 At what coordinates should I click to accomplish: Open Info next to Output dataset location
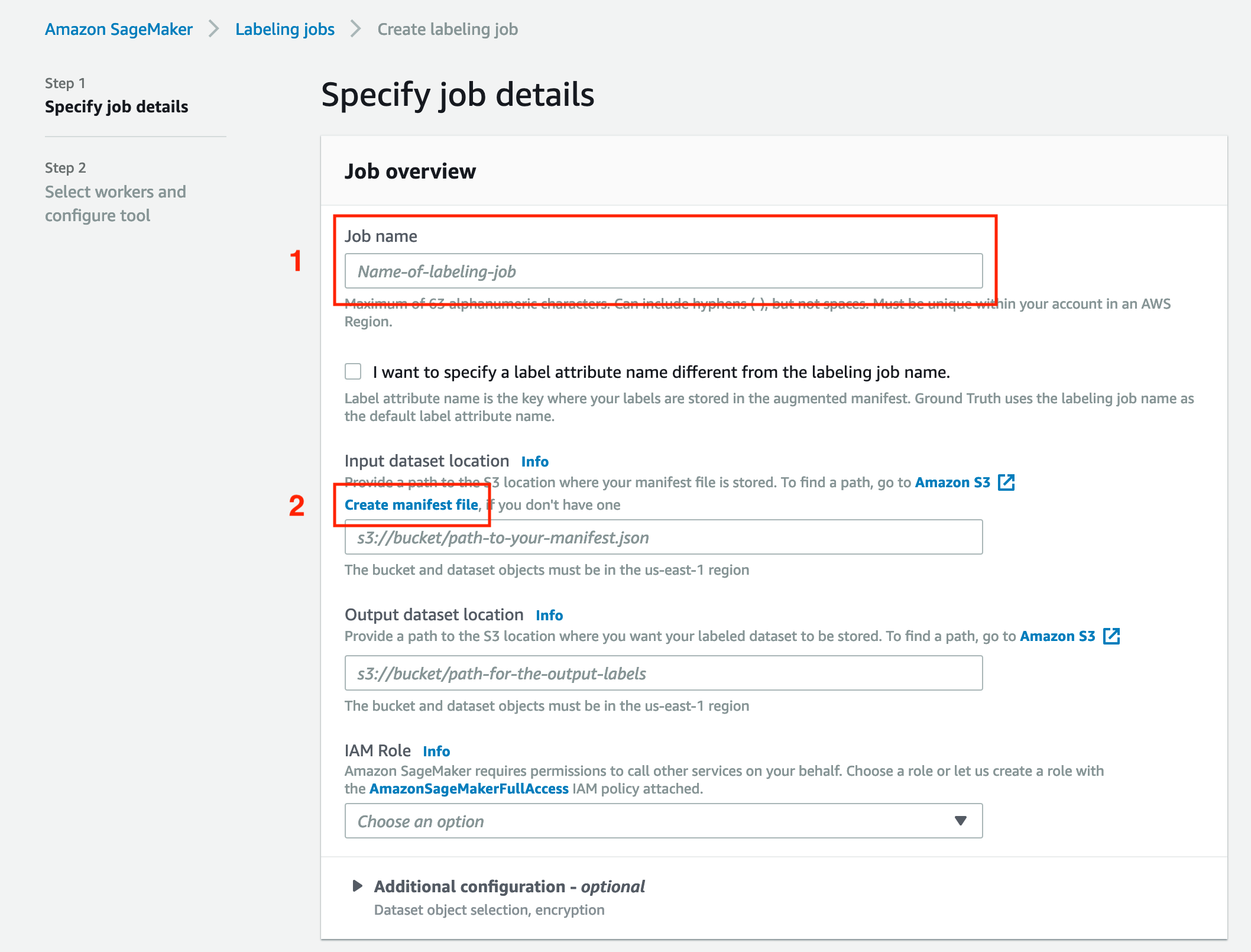[549, 615]
